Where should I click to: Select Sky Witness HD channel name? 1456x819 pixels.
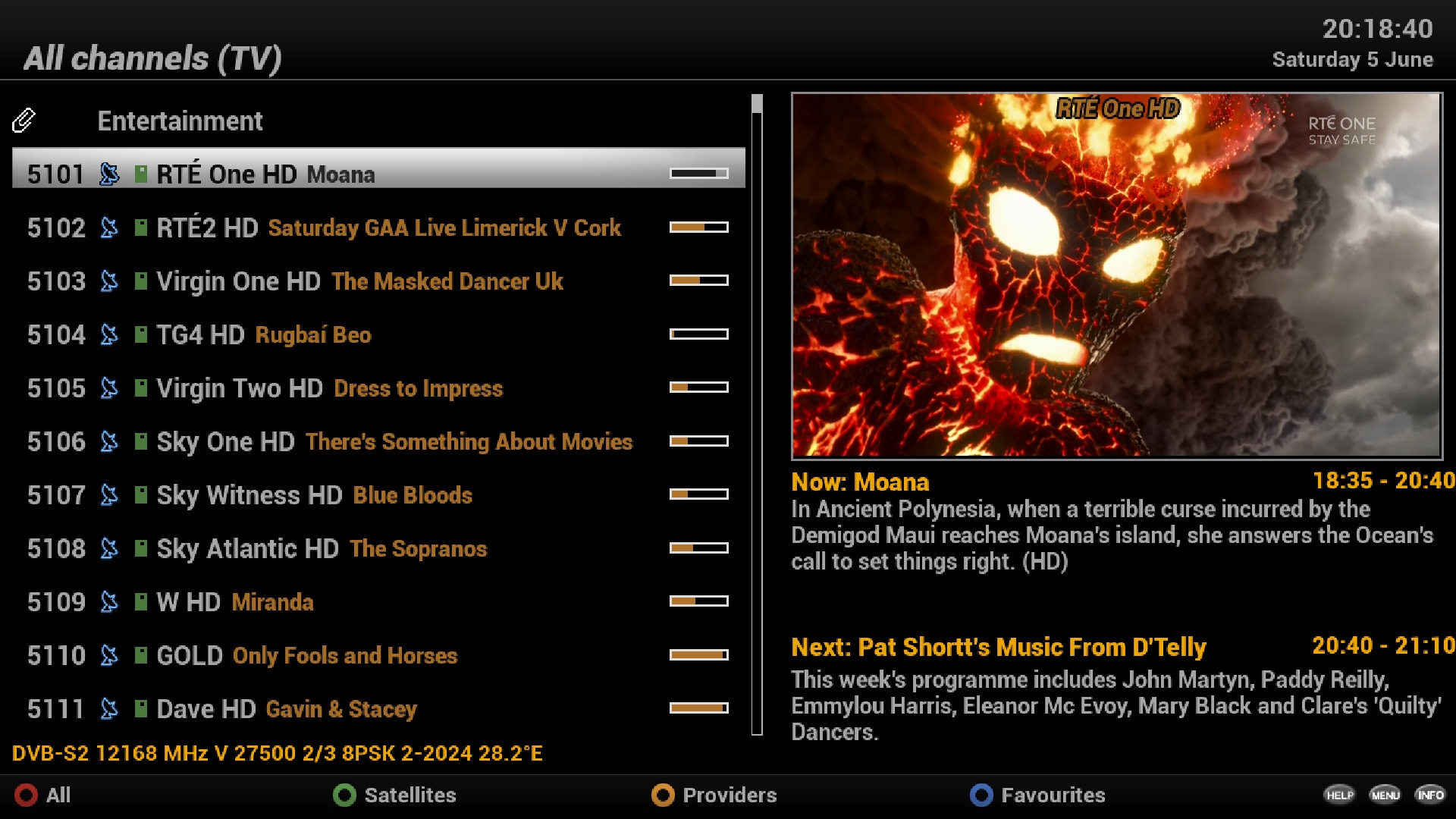[249, 495]
